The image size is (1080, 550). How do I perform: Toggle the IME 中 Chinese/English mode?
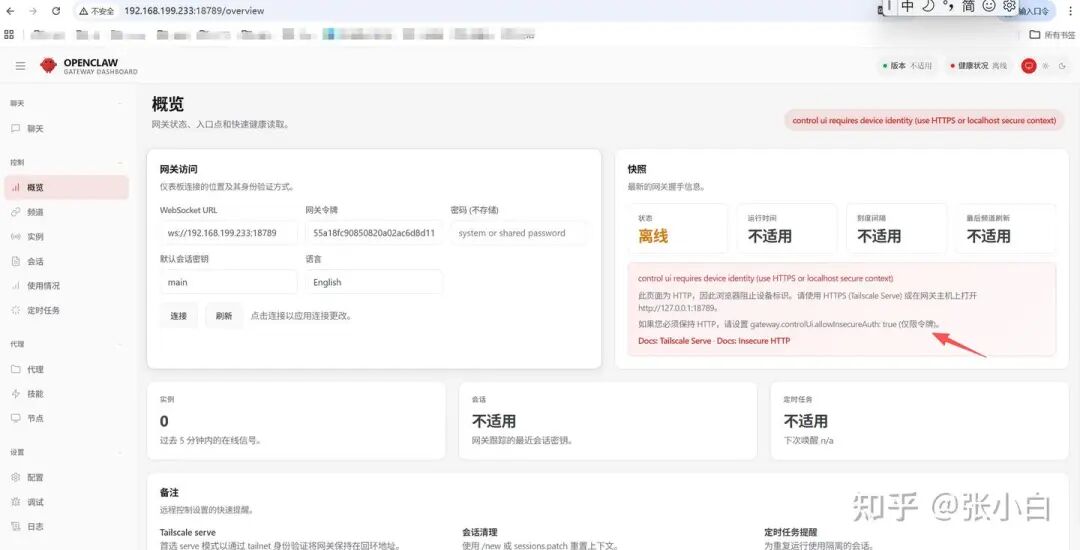[x=908, y=6]
